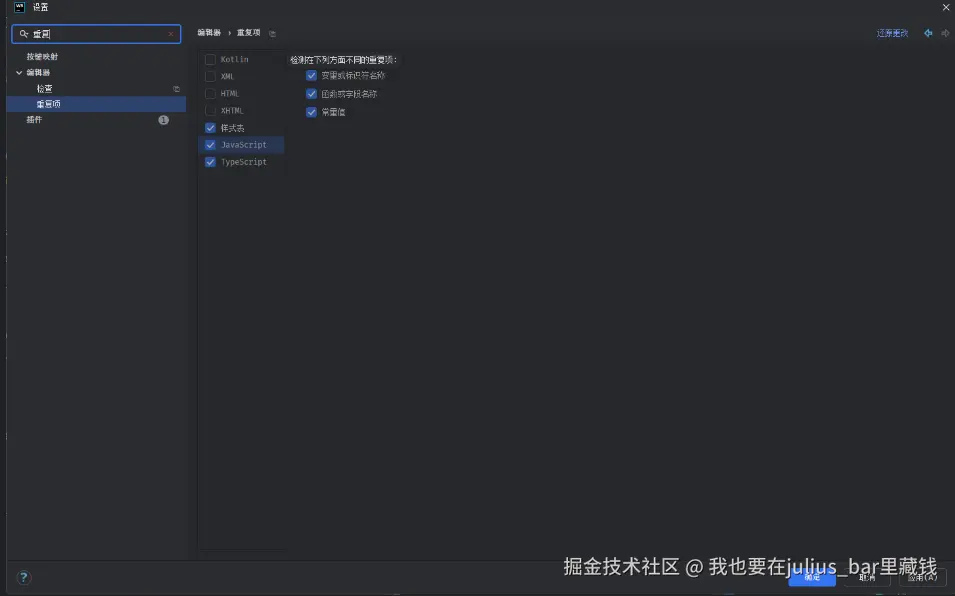Click the ① badge next to 插件
Screen dimensions: 955x596
(x=163, y=119)
